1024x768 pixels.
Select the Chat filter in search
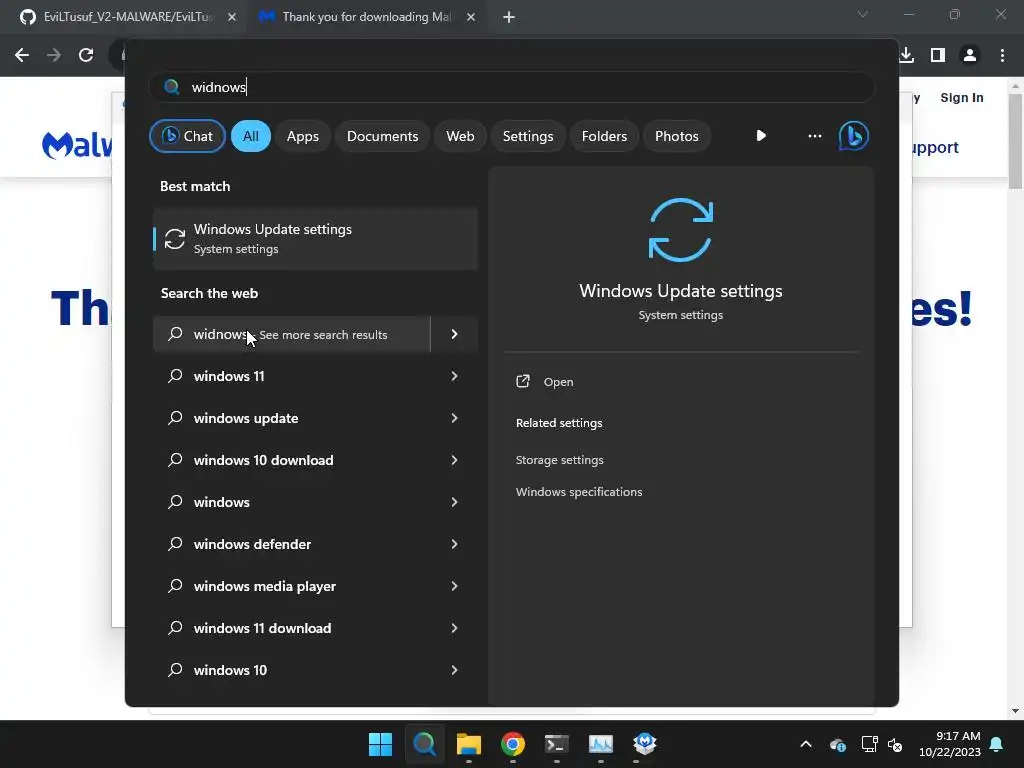point(187,136)
